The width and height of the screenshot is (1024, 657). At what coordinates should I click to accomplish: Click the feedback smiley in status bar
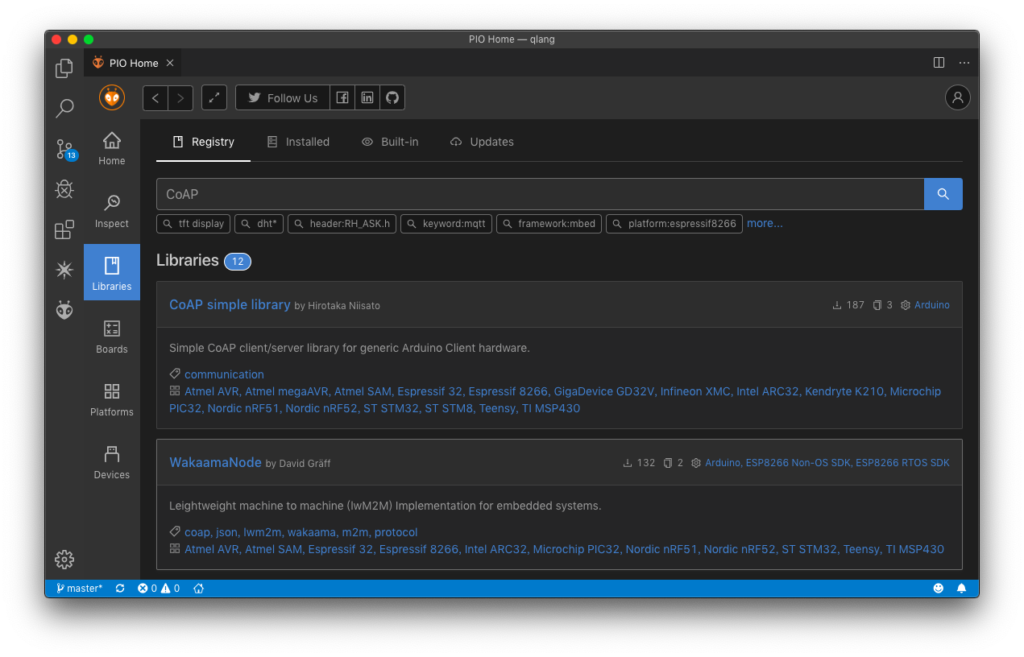tap(938, 588)
